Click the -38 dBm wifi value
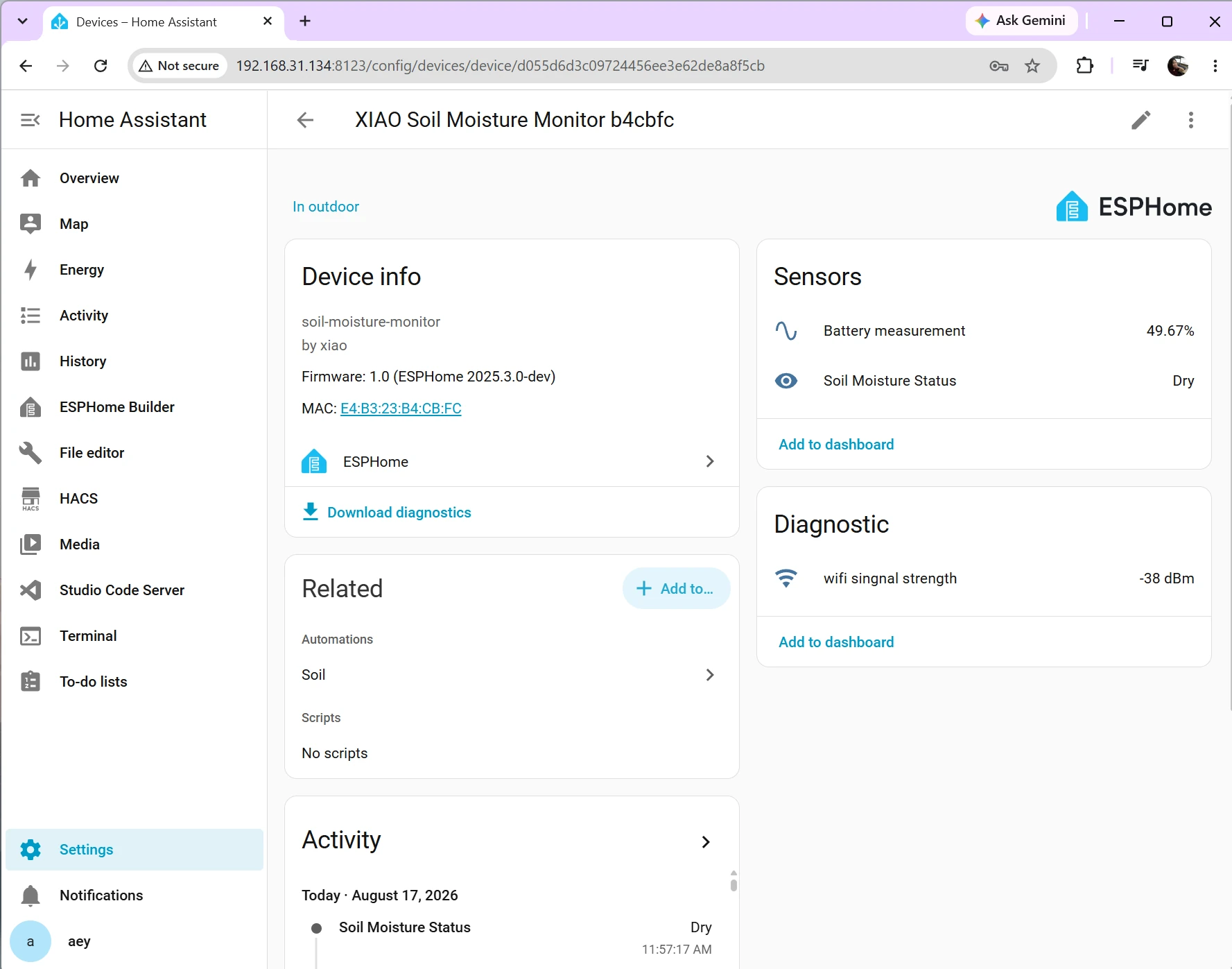Image resolution: width=1232 pixels, height=969 pixels. 1167,578
